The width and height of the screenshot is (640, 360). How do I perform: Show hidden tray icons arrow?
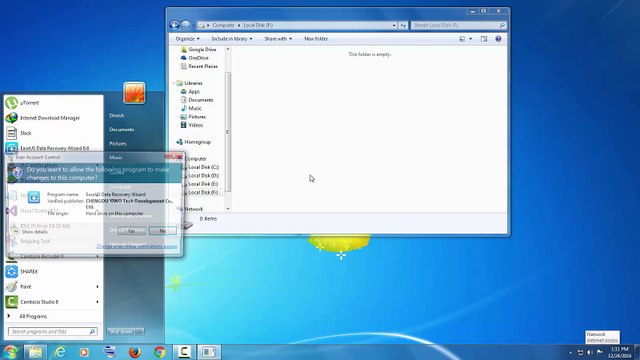(570, 352)
